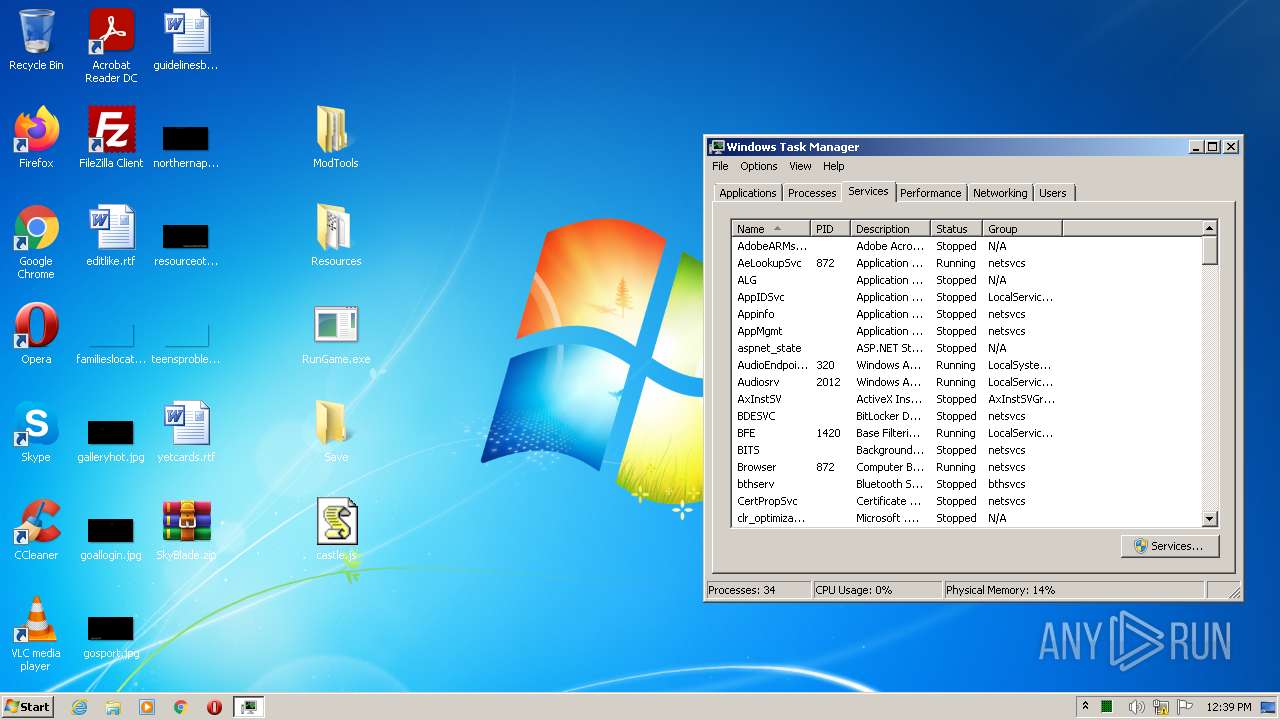
Task: Open the Recycle Bin desktop icon
Action: click(x=36, y=40)
